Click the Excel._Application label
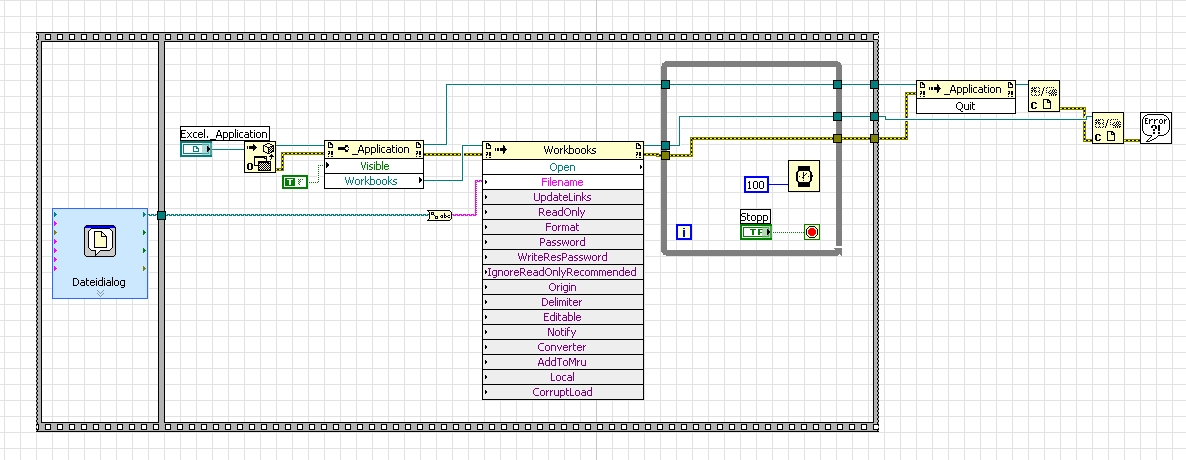Image resolution: width=1186 pixels, height=460 pixels. pyautogui.click(x=224, y=134)
